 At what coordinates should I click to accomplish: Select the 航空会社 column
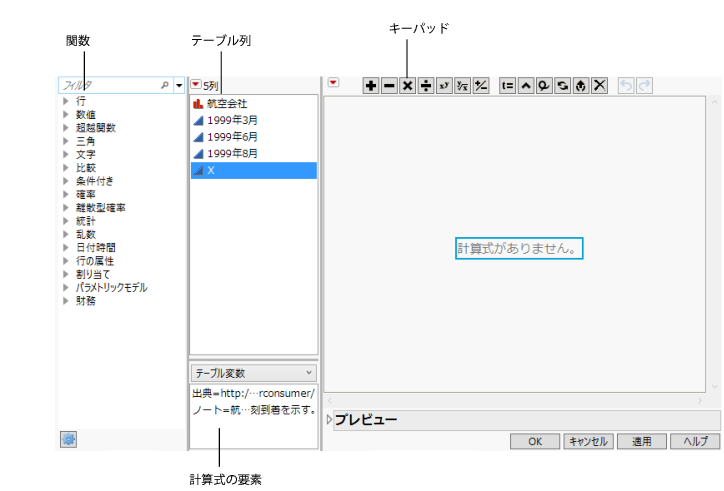click(x=253, y=103)
